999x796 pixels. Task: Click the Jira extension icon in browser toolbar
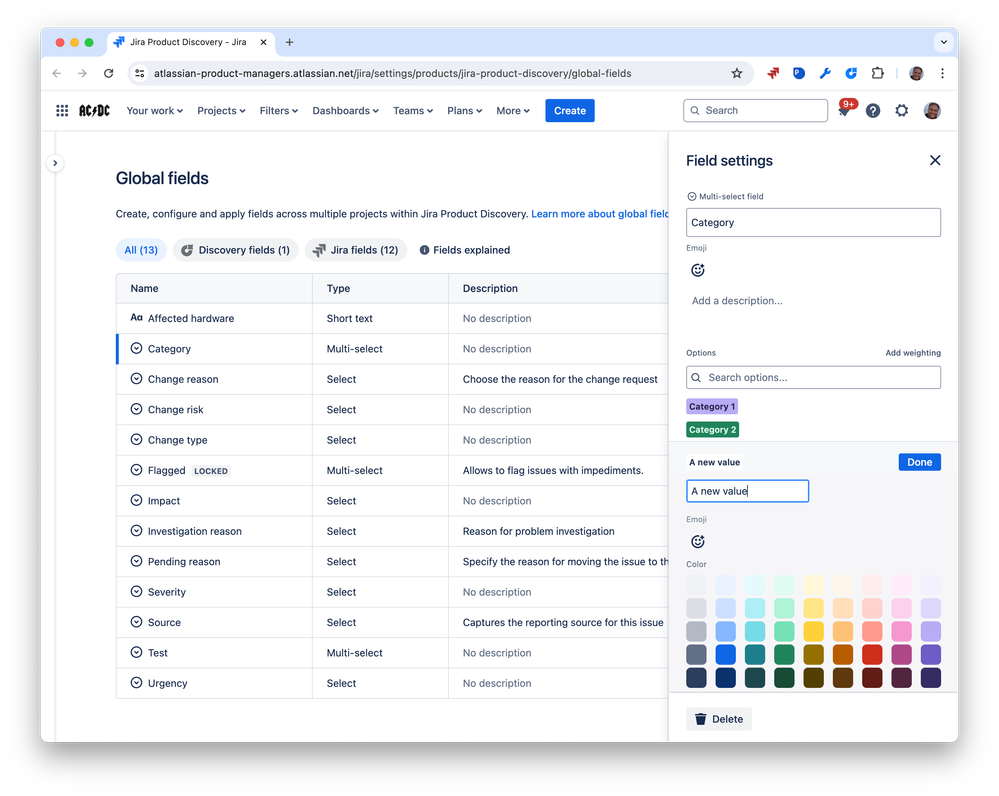pos(773,73)
